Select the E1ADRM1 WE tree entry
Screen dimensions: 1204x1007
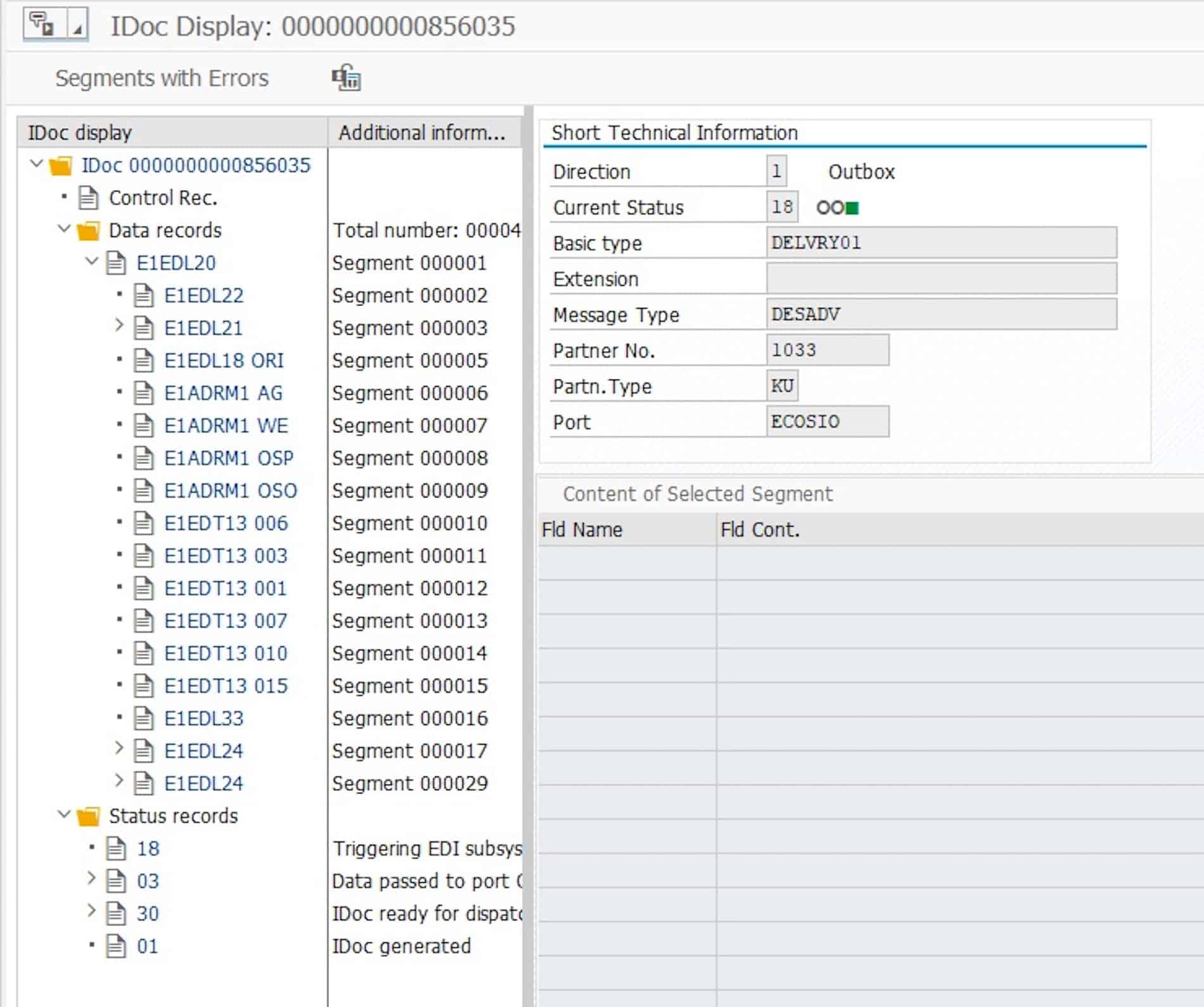228,425
